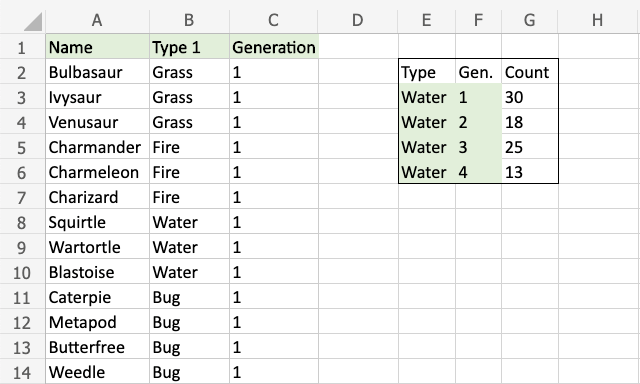Image resolution: width=640 pixels, height=384 pixels.
Task: Click the Type 1 header cell
Action: tap(189, 47)
